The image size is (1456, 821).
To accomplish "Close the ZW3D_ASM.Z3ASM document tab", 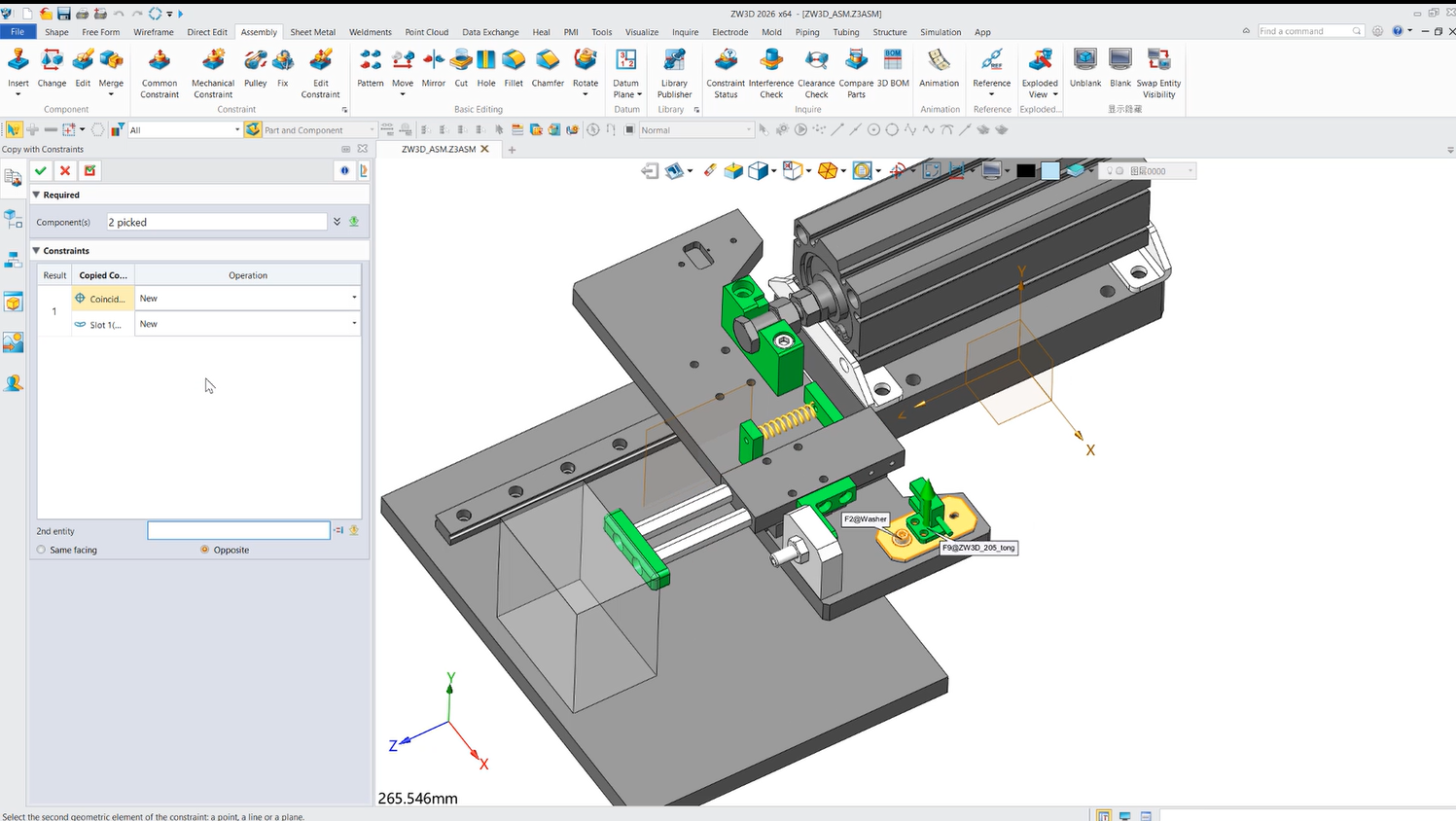I will (x=484, y=149).
